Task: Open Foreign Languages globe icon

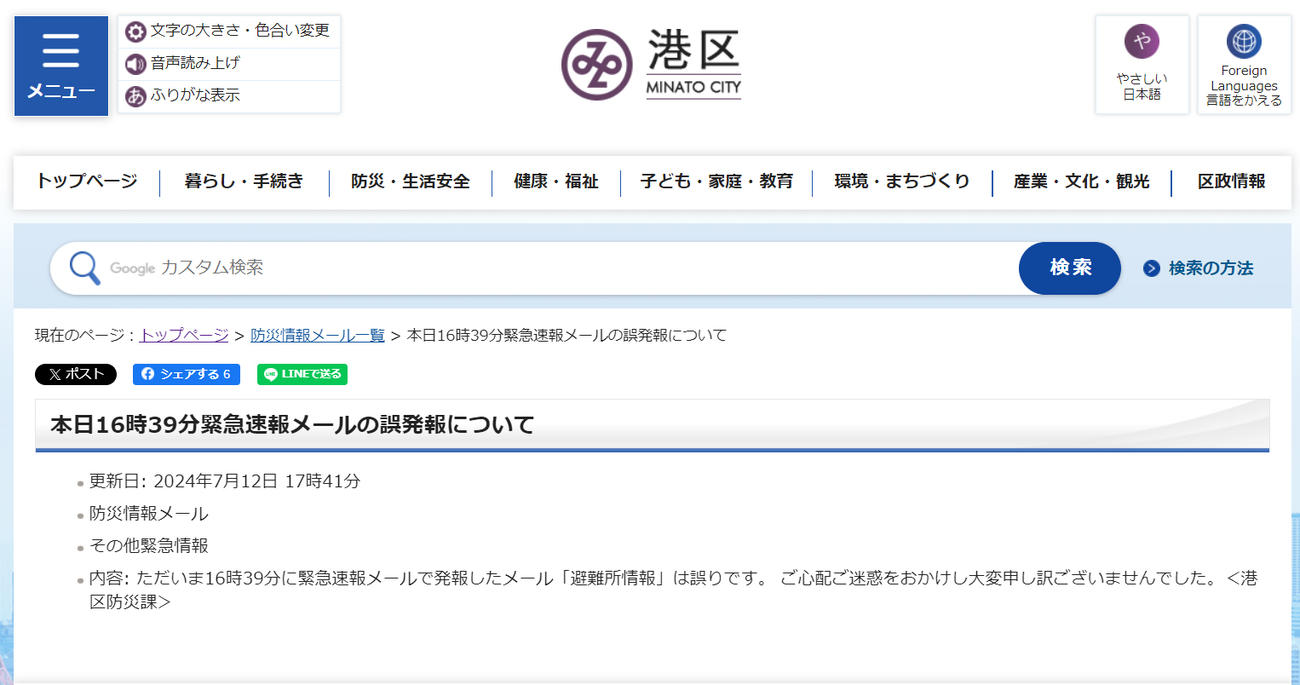Action: click(x=1244, y=42)
